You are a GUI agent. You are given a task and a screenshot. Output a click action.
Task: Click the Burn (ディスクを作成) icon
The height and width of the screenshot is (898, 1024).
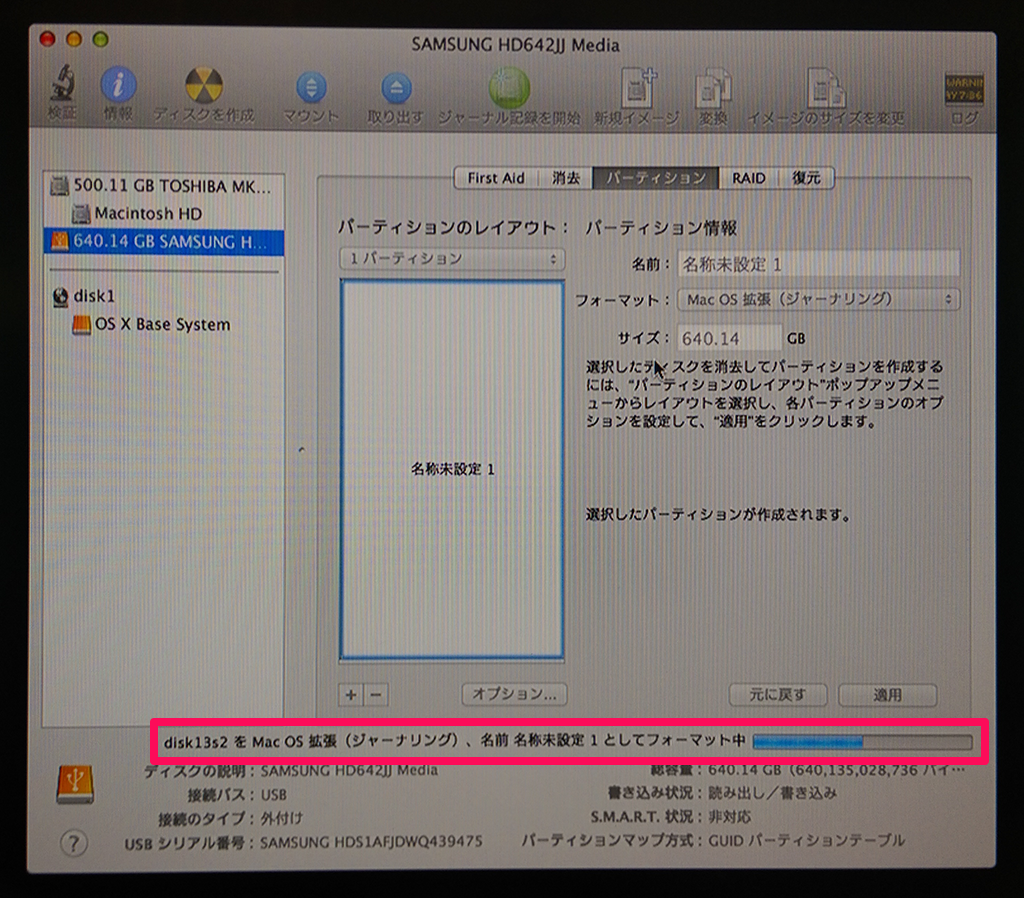click(204, 90)
